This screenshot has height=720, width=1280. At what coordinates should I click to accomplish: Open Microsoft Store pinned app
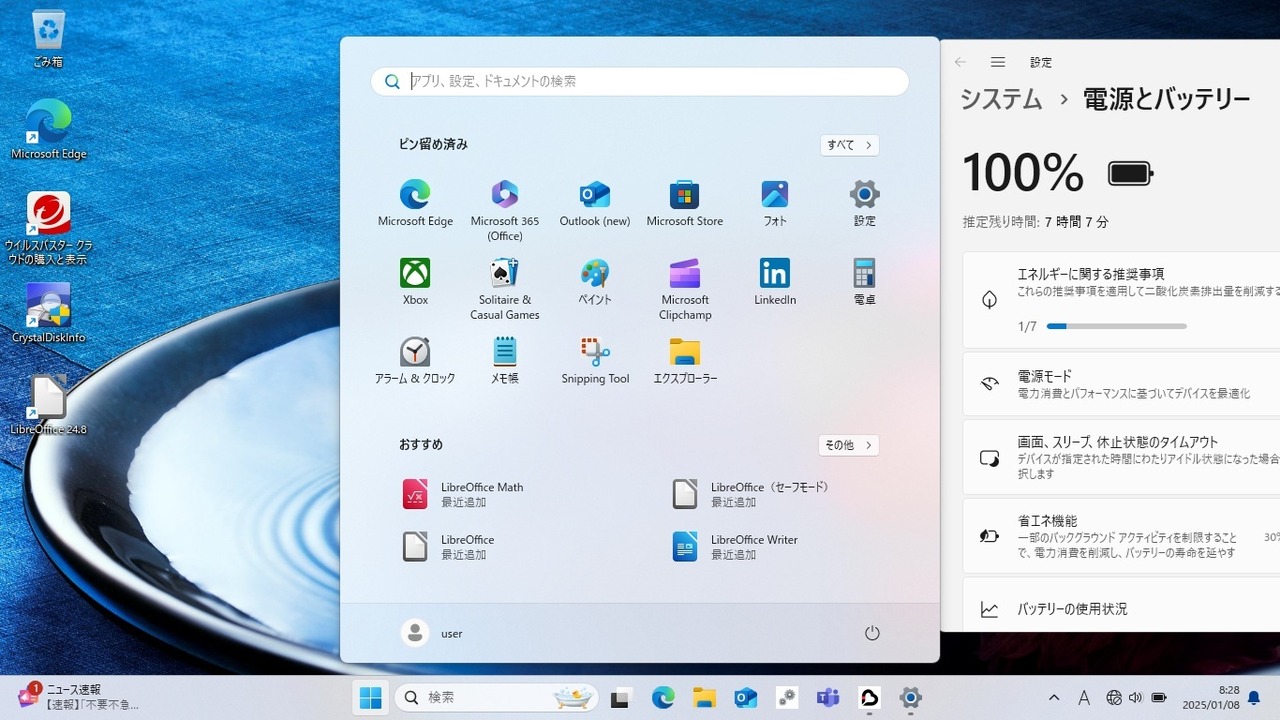pos(685,203)
